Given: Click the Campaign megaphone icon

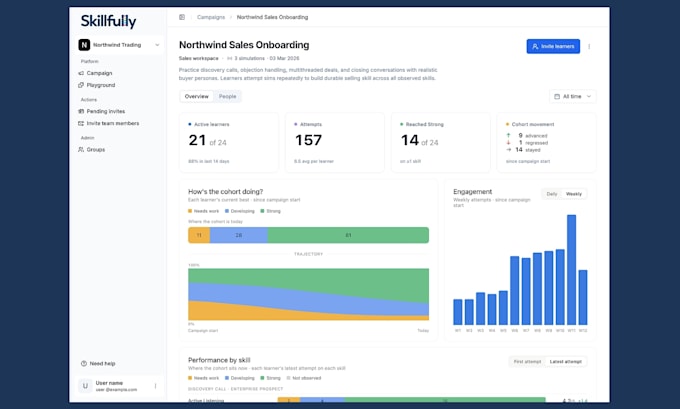Looking at the screenshot, I should coord(81,73).
